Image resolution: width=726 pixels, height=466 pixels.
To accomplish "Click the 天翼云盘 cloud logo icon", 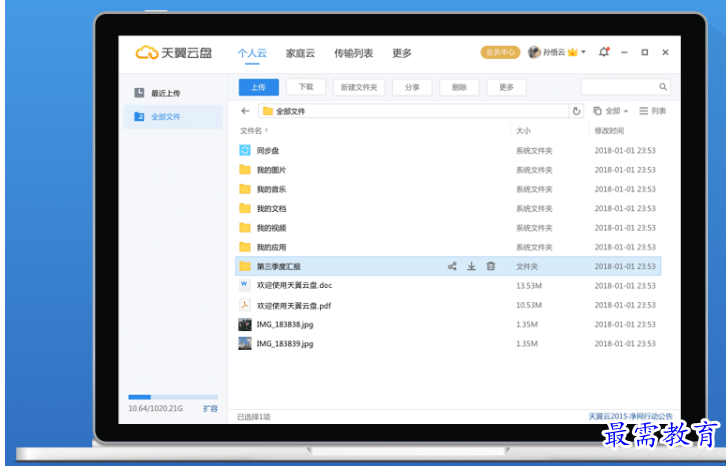I will coord(147,53).
